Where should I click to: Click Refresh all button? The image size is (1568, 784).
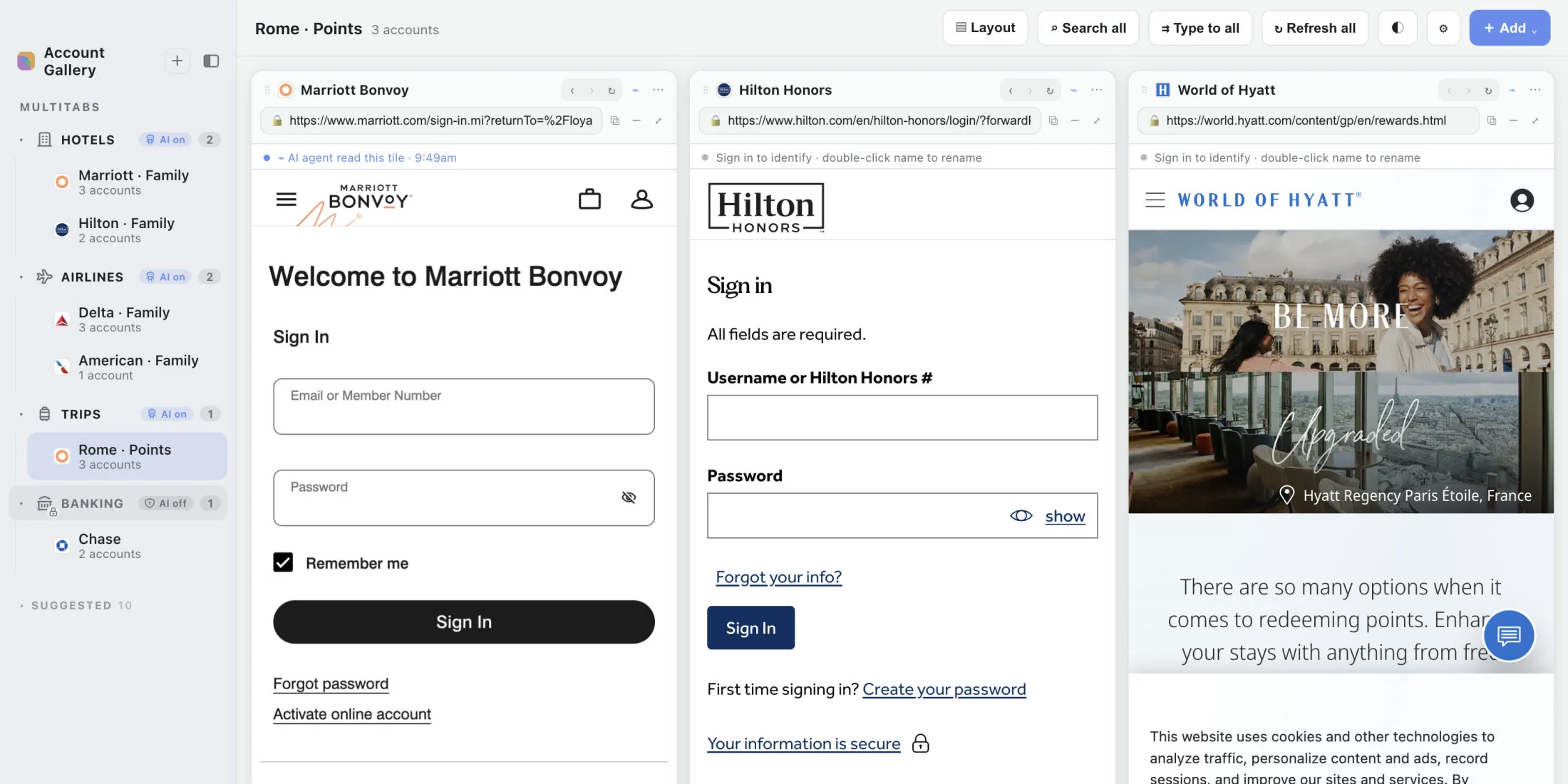1315,28
